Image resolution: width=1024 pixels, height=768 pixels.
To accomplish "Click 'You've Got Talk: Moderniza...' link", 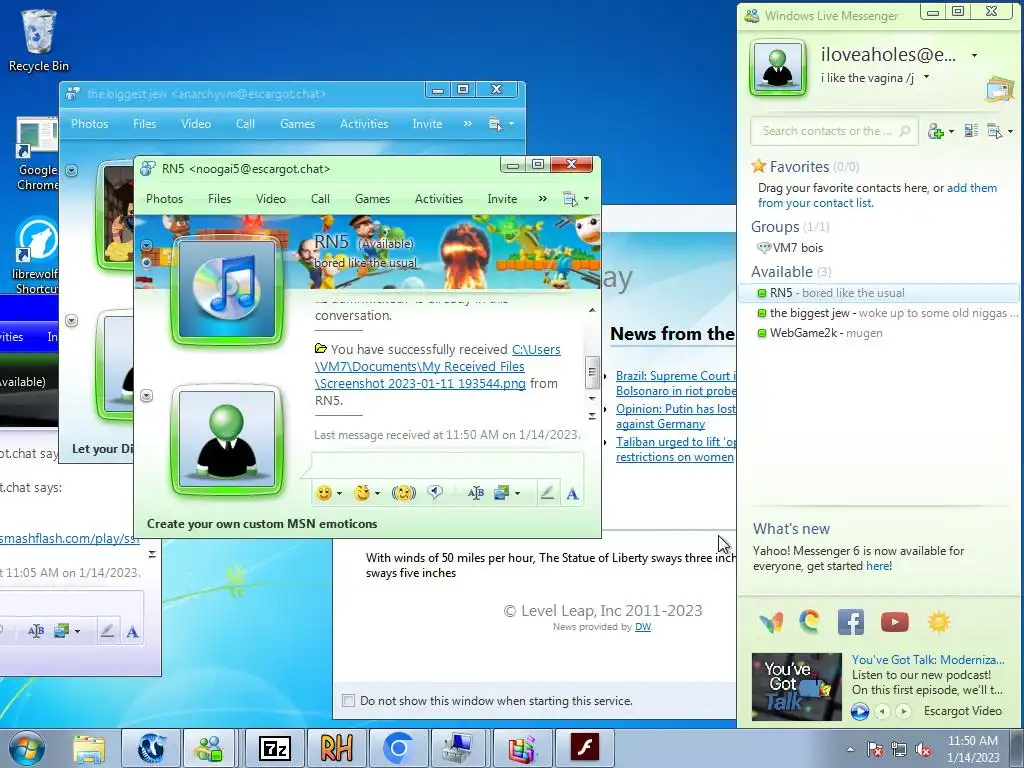I will point(928,660).
